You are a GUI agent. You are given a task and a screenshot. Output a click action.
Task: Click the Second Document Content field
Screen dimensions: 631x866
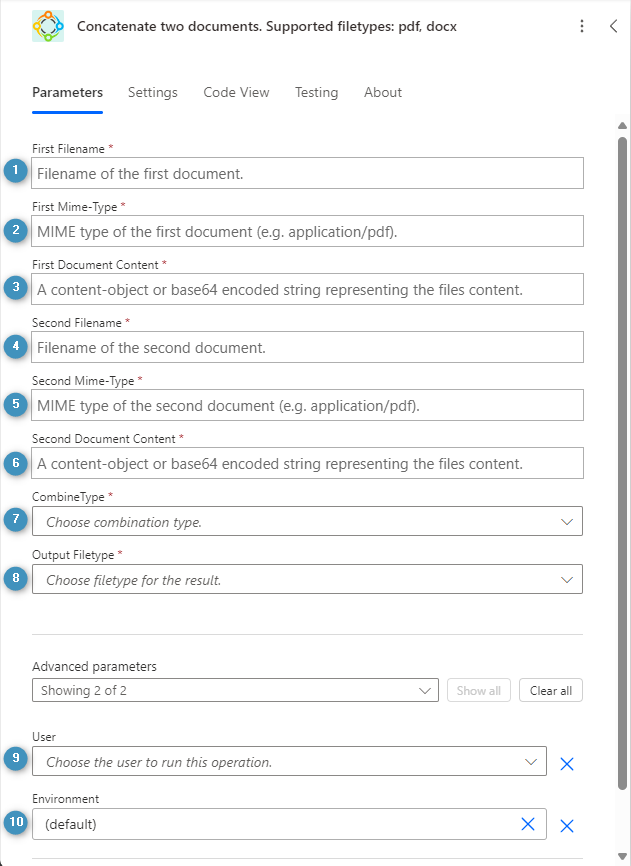pyautogui.click(x=307, y=463)
